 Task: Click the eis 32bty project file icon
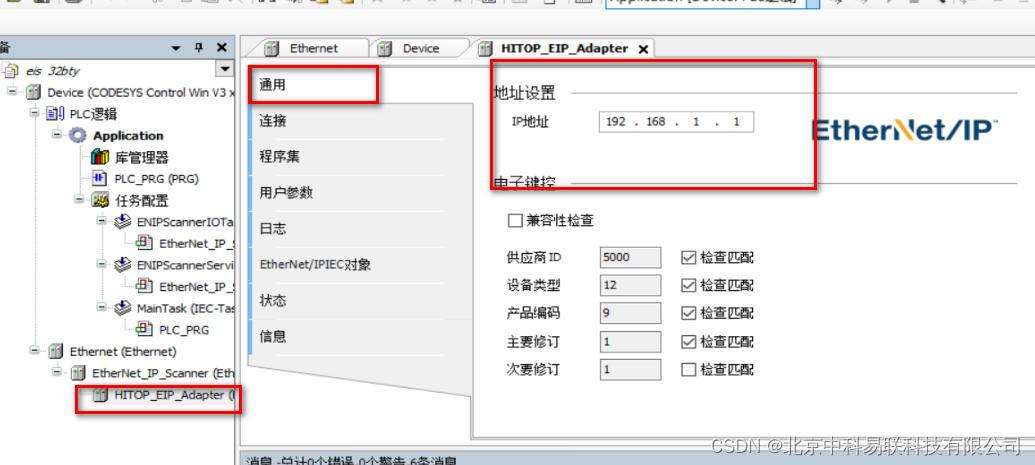pyautogui.click(x=10, y=71)
